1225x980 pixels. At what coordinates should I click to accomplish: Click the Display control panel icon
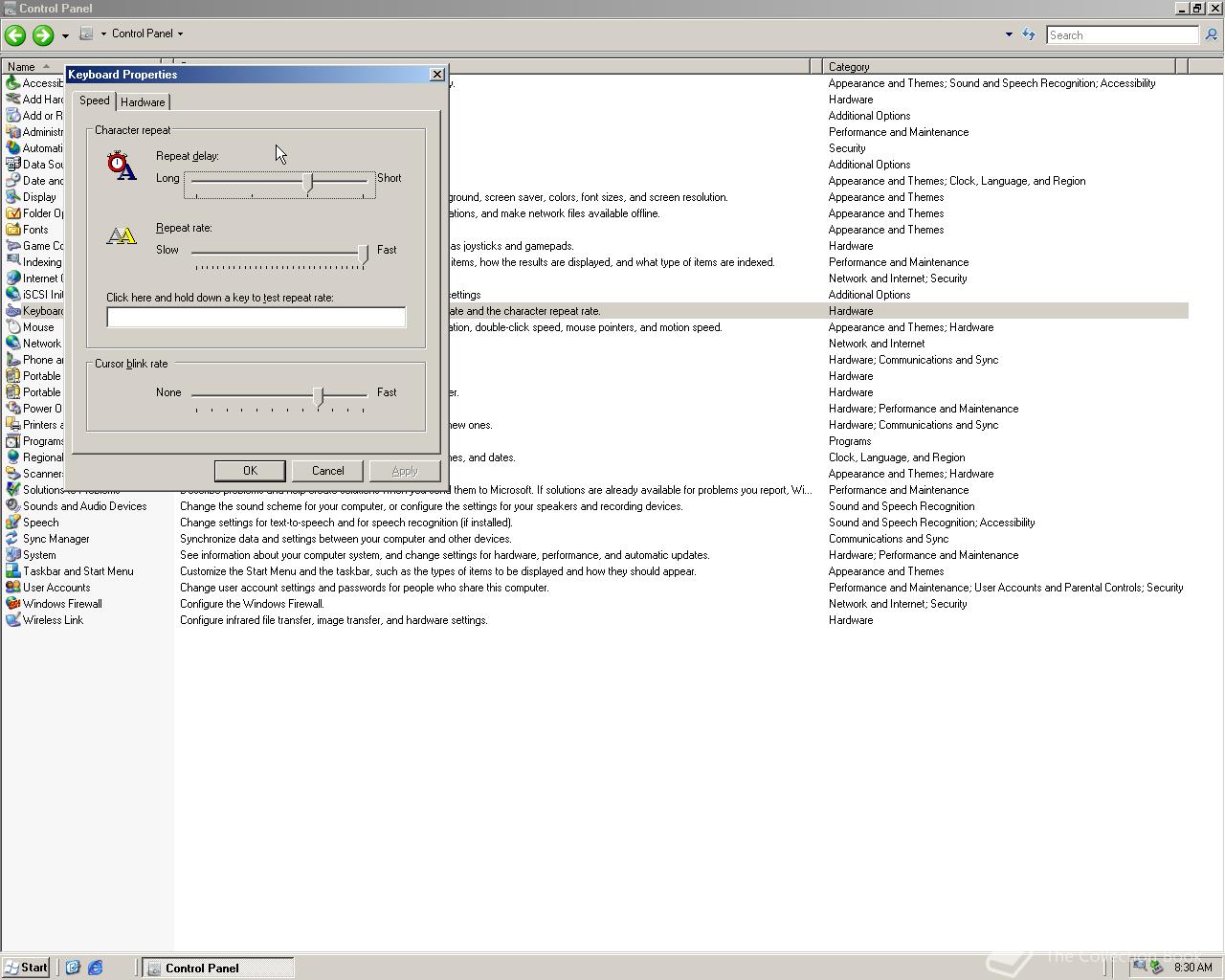pos(12,197)
